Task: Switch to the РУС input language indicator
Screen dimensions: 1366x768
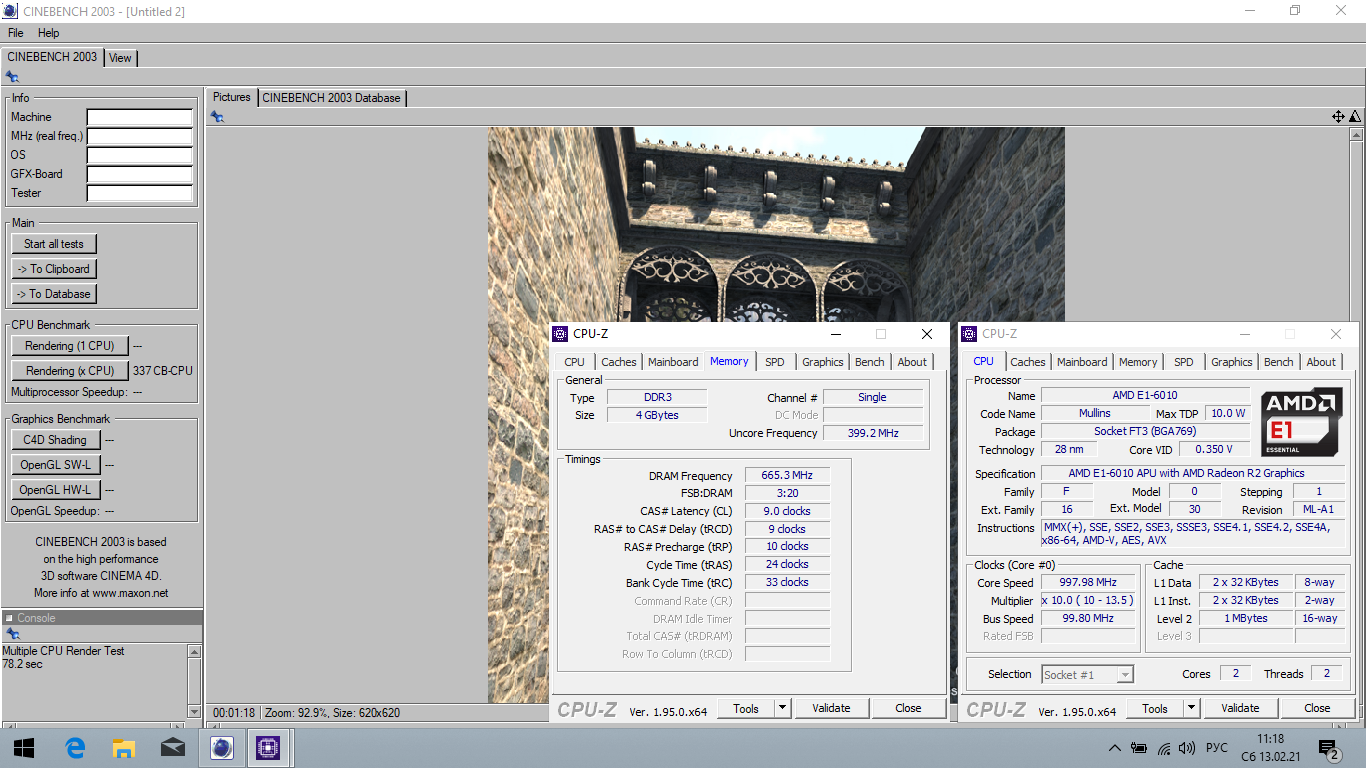Action: tap(1217, 748)
